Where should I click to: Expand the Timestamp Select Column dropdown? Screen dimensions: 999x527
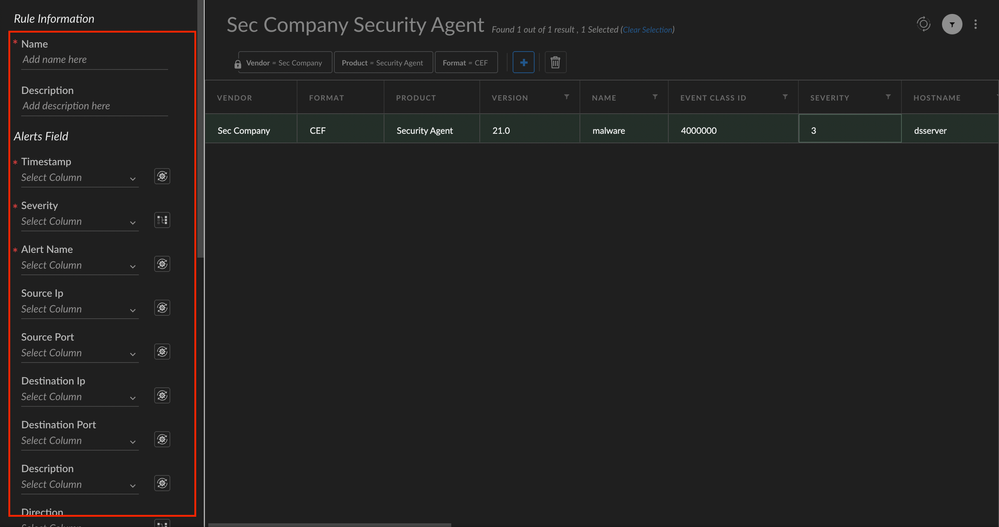tap(79, 178)
